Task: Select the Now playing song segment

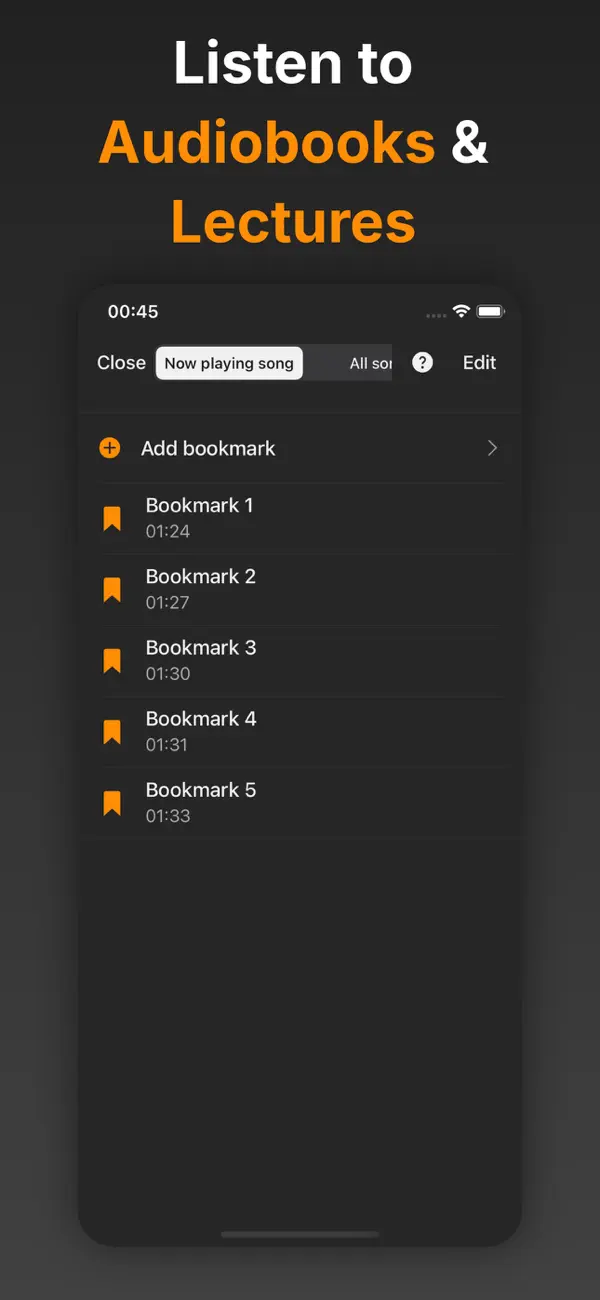Action: click(229, 363)
